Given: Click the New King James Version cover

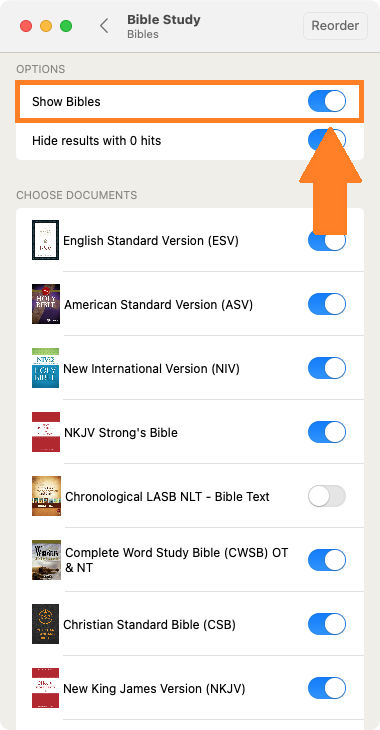Looking at the screenshot, I should tap(46, 688).
